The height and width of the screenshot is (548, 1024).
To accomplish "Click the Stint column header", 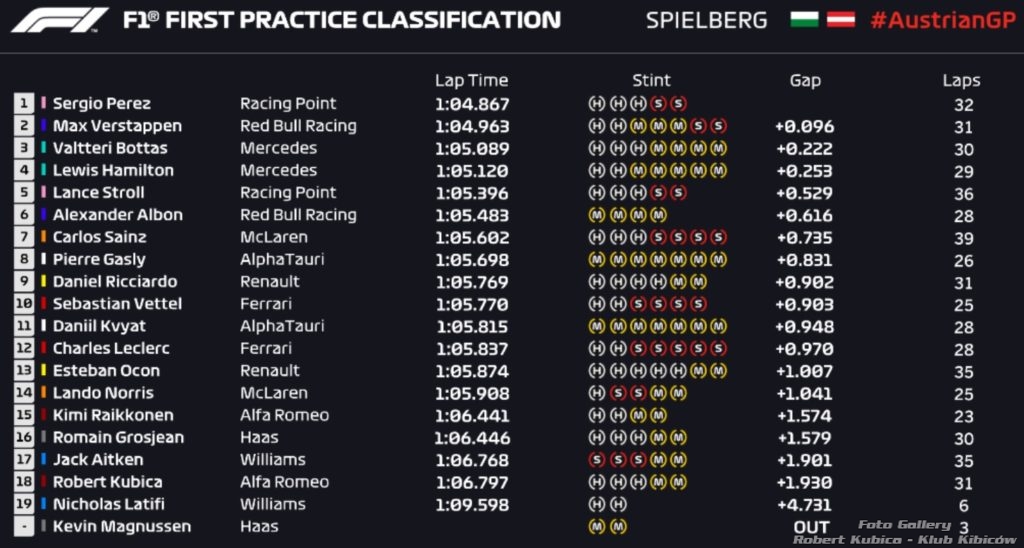I will point(651,81).
